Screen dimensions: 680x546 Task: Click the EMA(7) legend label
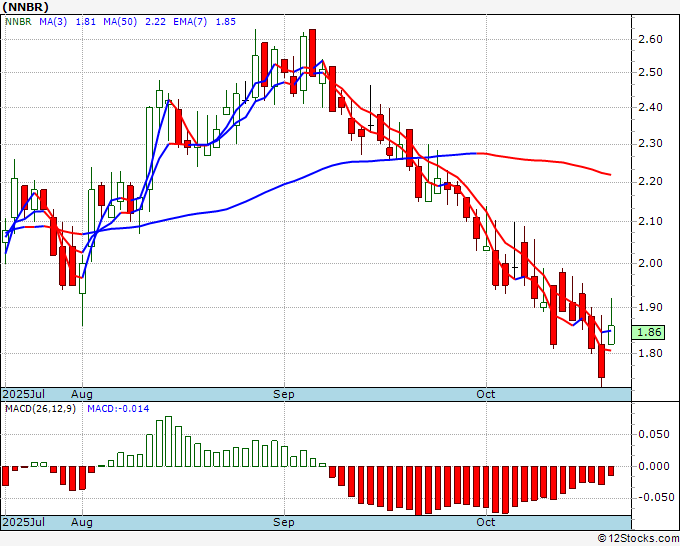coord(190,21)
